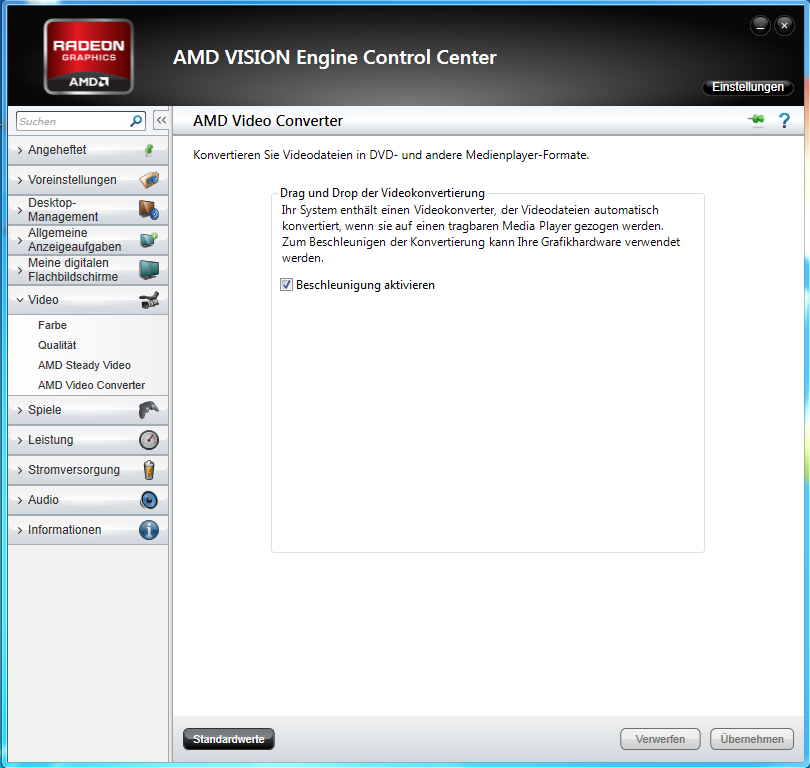The width and height of the screenshot is (810, 768).
Task: Click the Audio speaker icon
Action: pos(149,500)
